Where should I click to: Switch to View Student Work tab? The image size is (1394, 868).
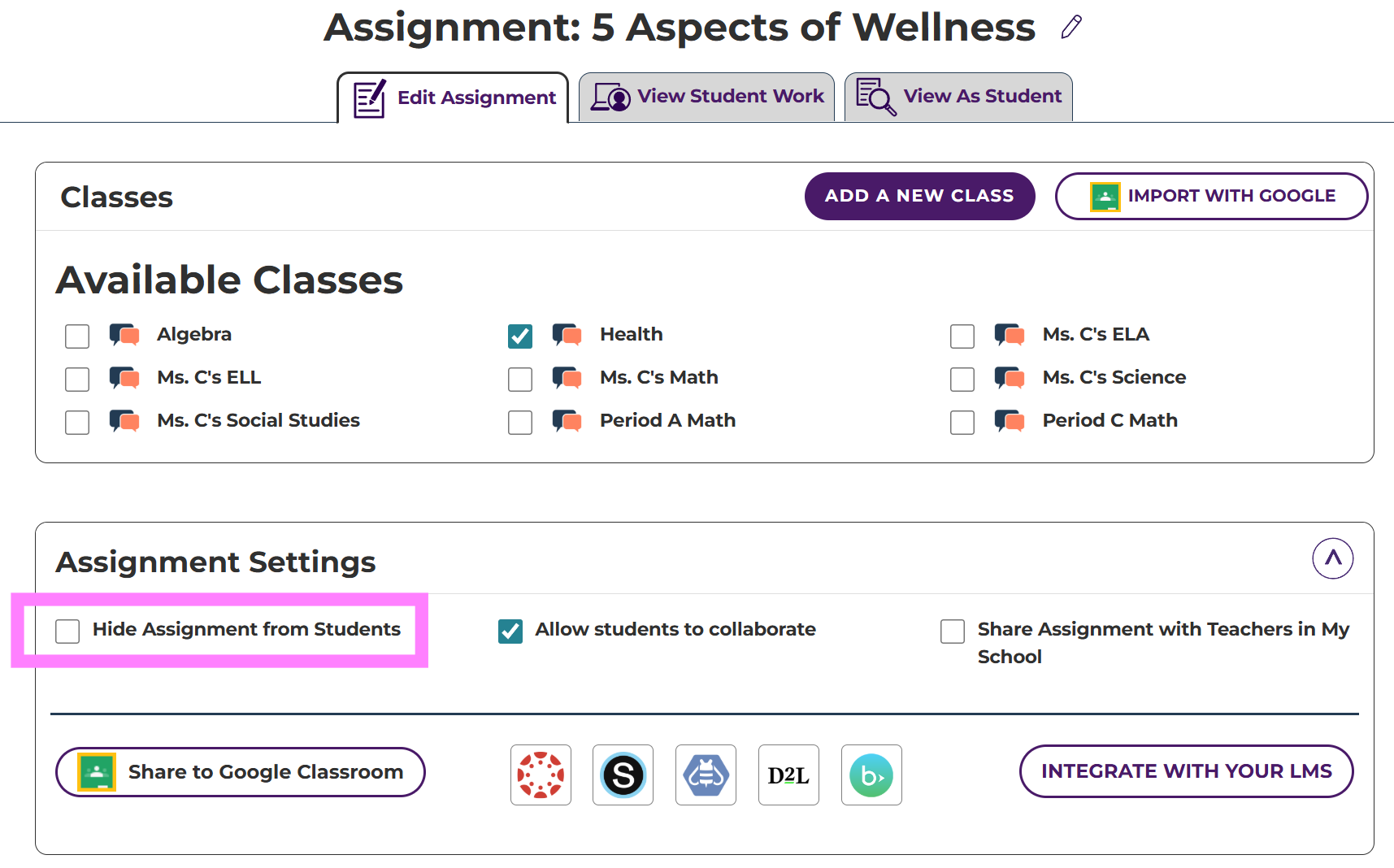click(x=706, y=97)
